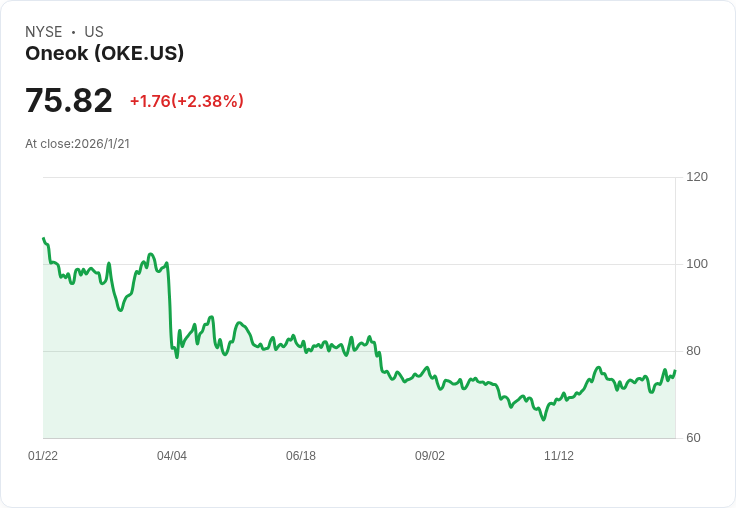This screenshot has height=508, width=736.
Task: Select the 06/18 date on x-axis
Action: (x=301, y=456)
